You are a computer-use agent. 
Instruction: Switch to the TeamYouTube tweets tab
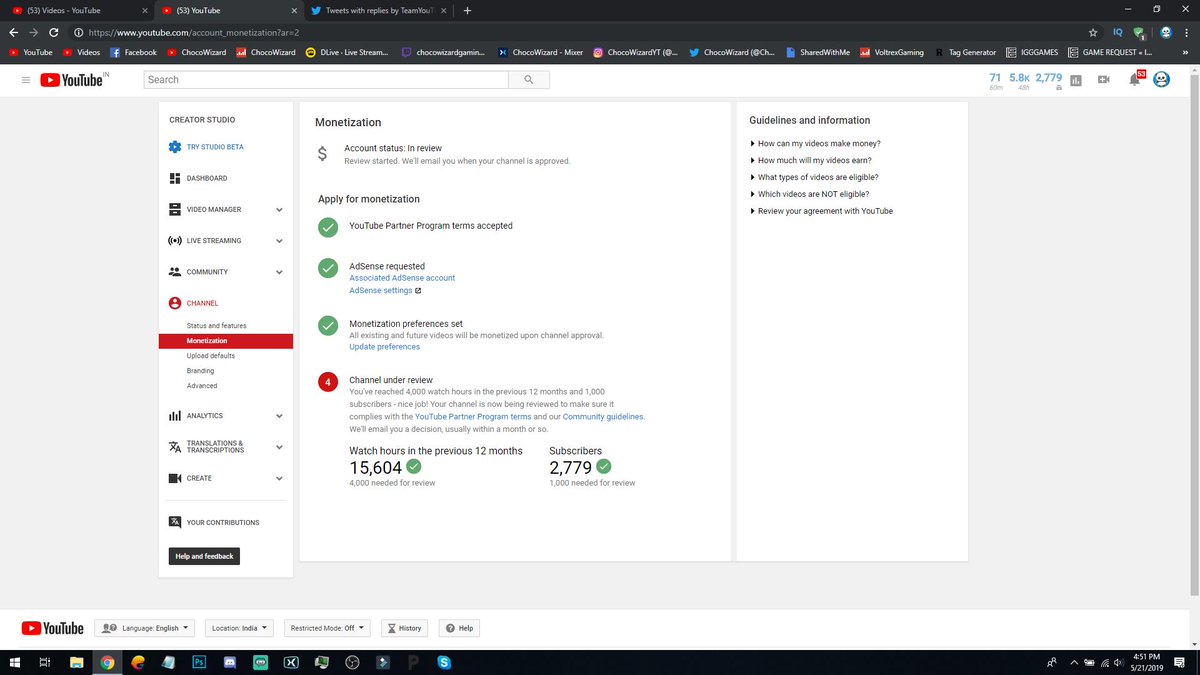(x=378, y=10)
